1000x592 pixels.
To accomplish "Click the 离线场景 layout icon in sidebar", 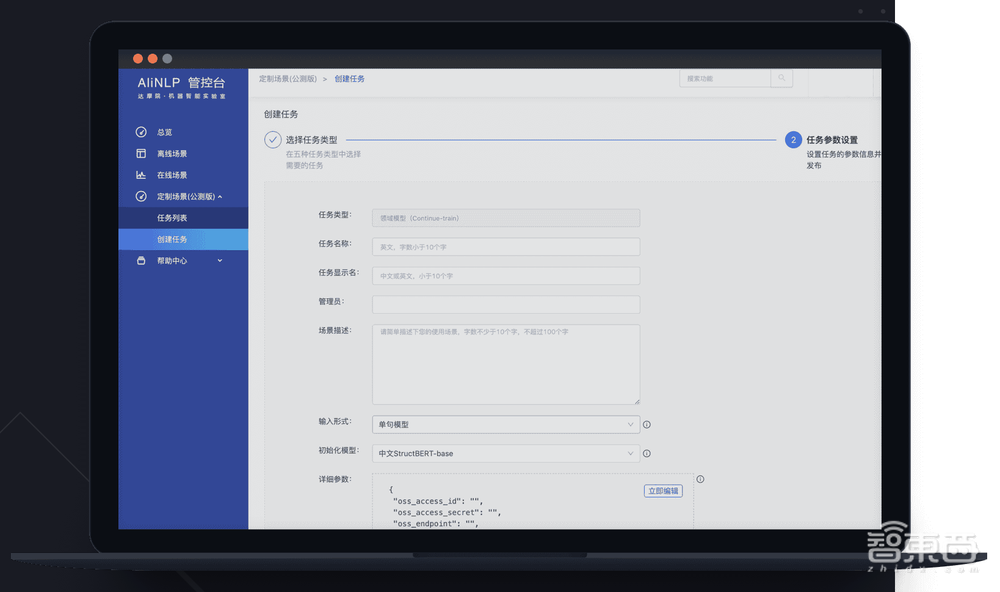I will click(x=141, y=154).
